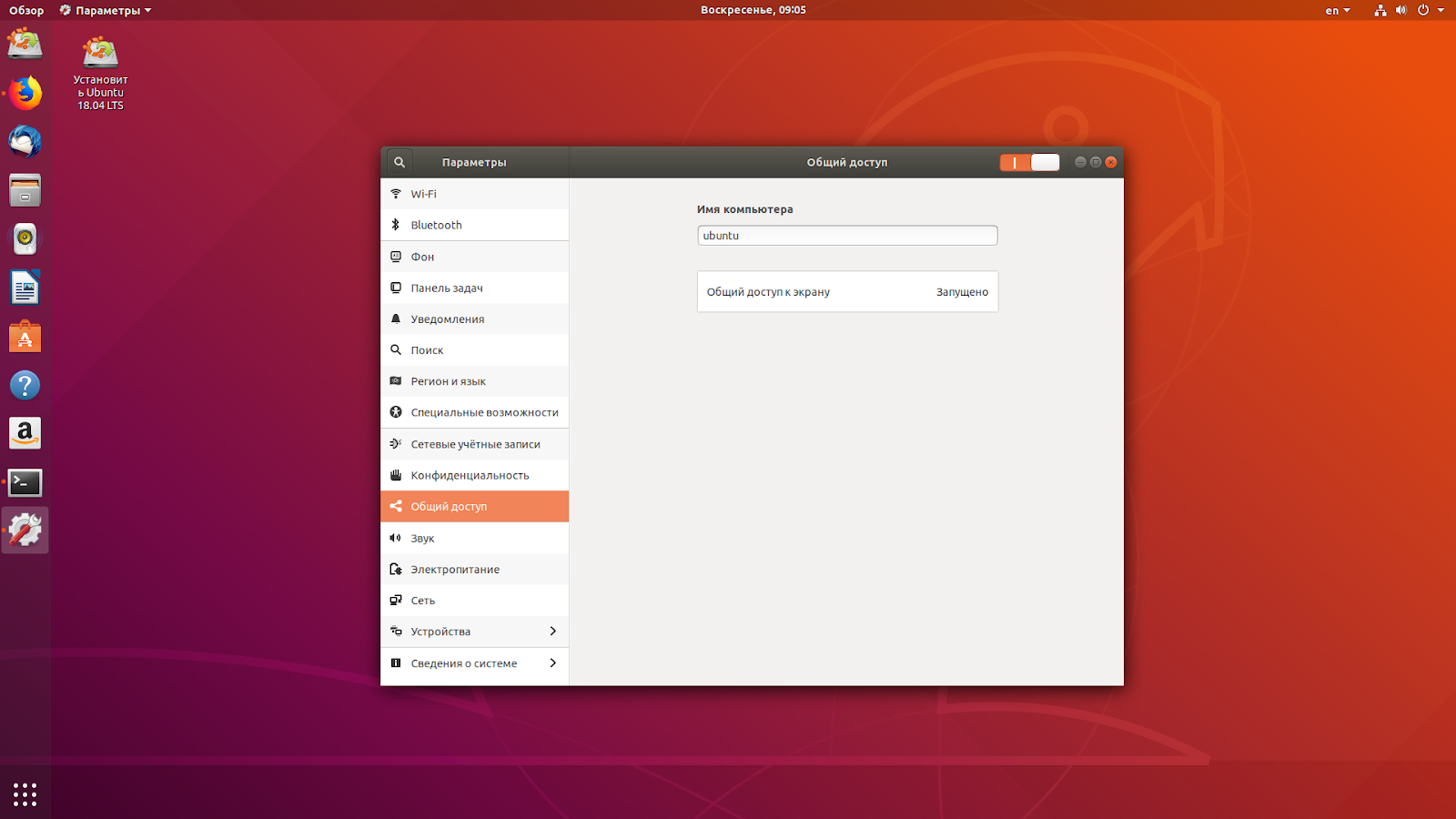Open the en keyboard layout dropdown
Viewport: 1456px width, 819px height.
1337,10
